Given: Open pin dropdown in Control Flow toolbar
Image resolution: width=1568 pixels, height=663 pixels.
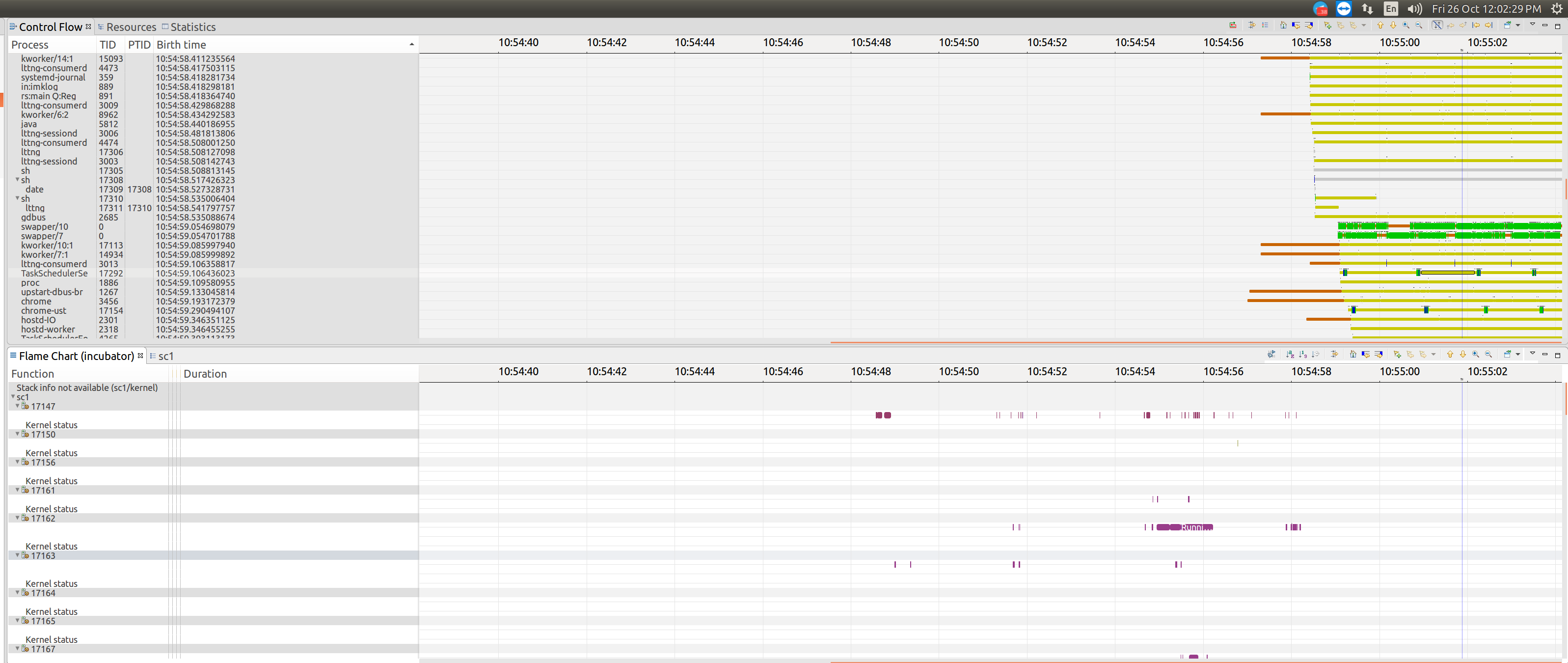Looking at the screenshot, I should tap(1518, 25).
